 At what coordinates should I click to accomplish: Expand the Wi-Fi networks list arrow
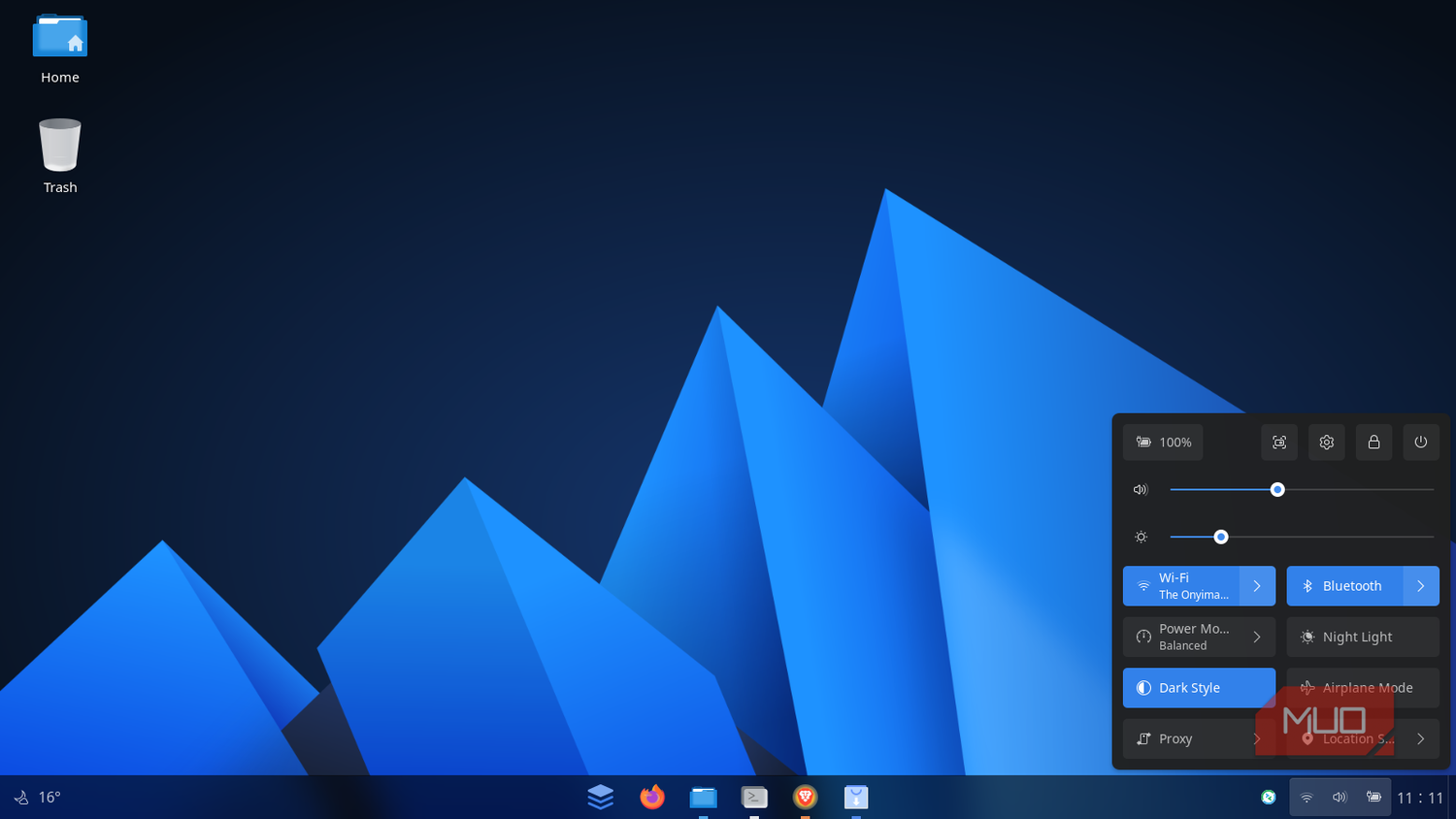pyautogui.click(x=1257, y=586)
